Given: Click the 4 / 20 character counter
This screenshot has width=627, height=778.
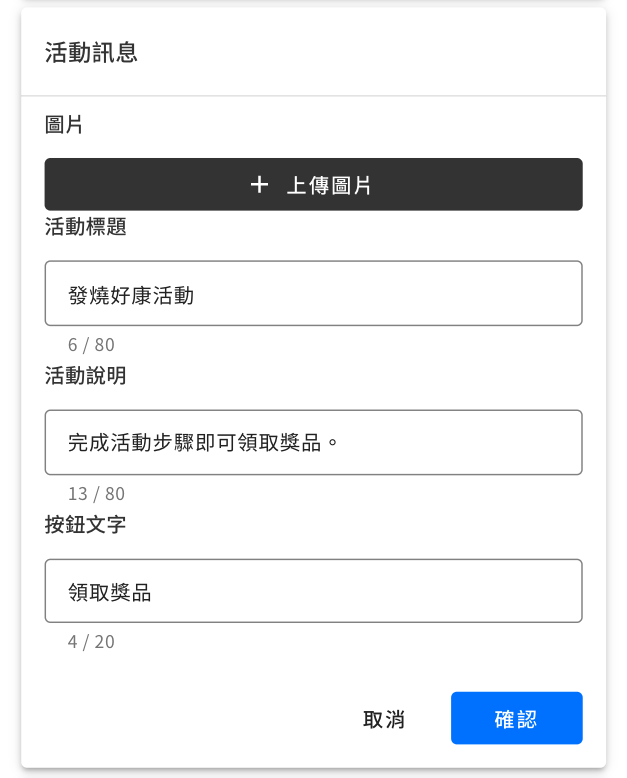Looking at the screenshot, I should coord(91,642).
